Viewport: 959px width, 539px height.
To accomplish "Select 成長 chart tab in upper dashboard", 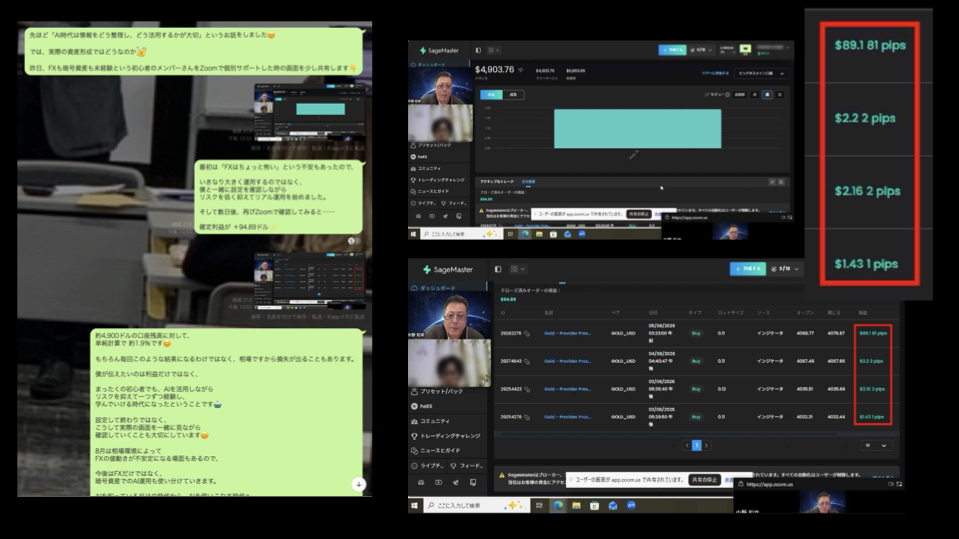I will [513, 95].
